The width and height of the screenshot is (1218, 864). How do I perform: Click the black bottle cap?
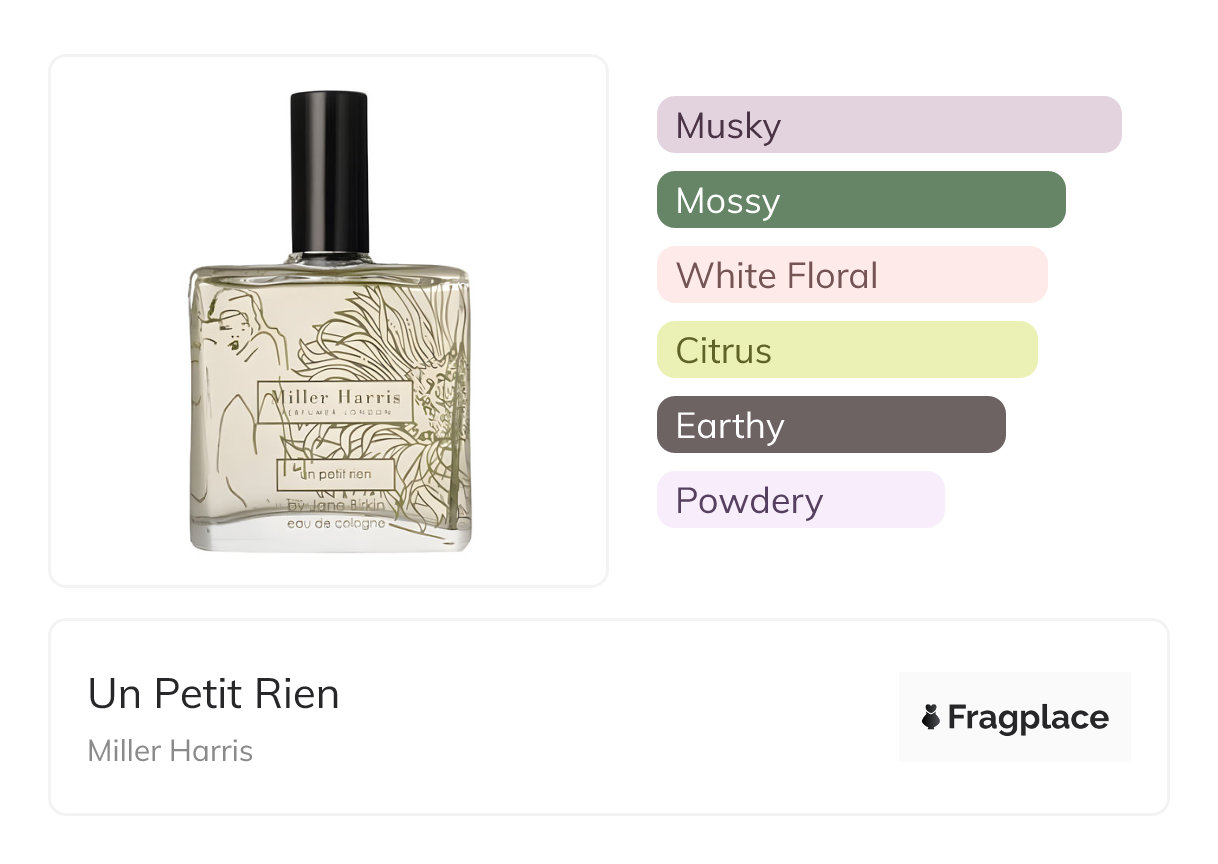pyautogui.click(x=329, y=172)
